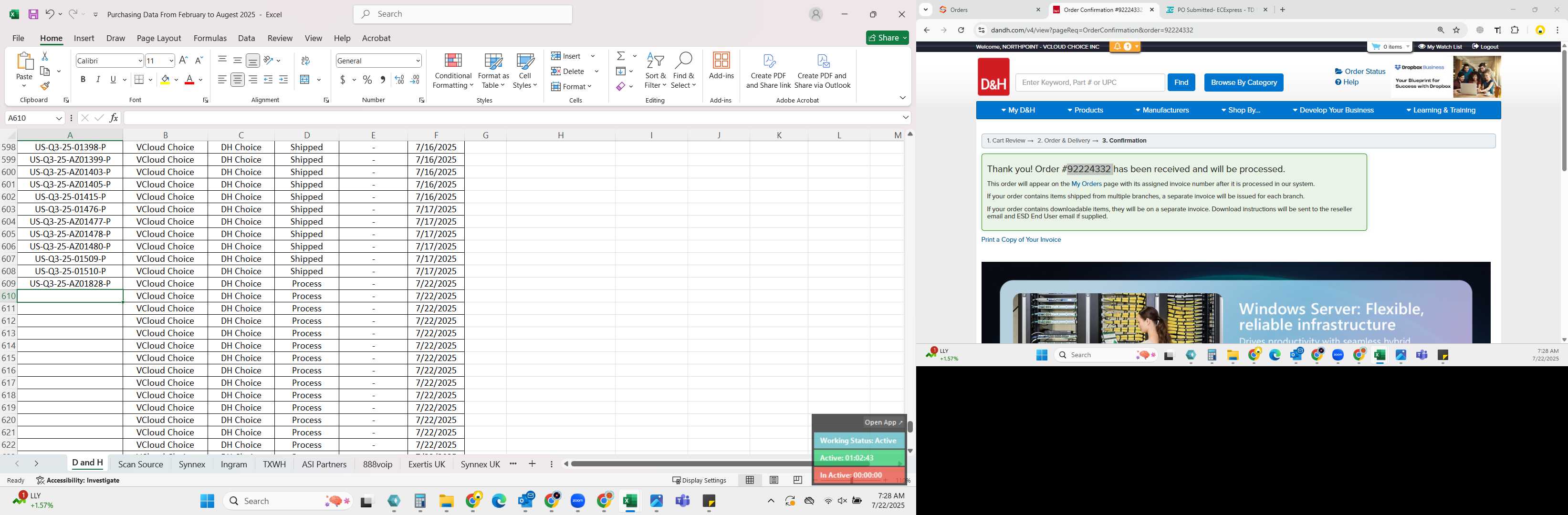Click the Percent Style icon

point(367,80)
